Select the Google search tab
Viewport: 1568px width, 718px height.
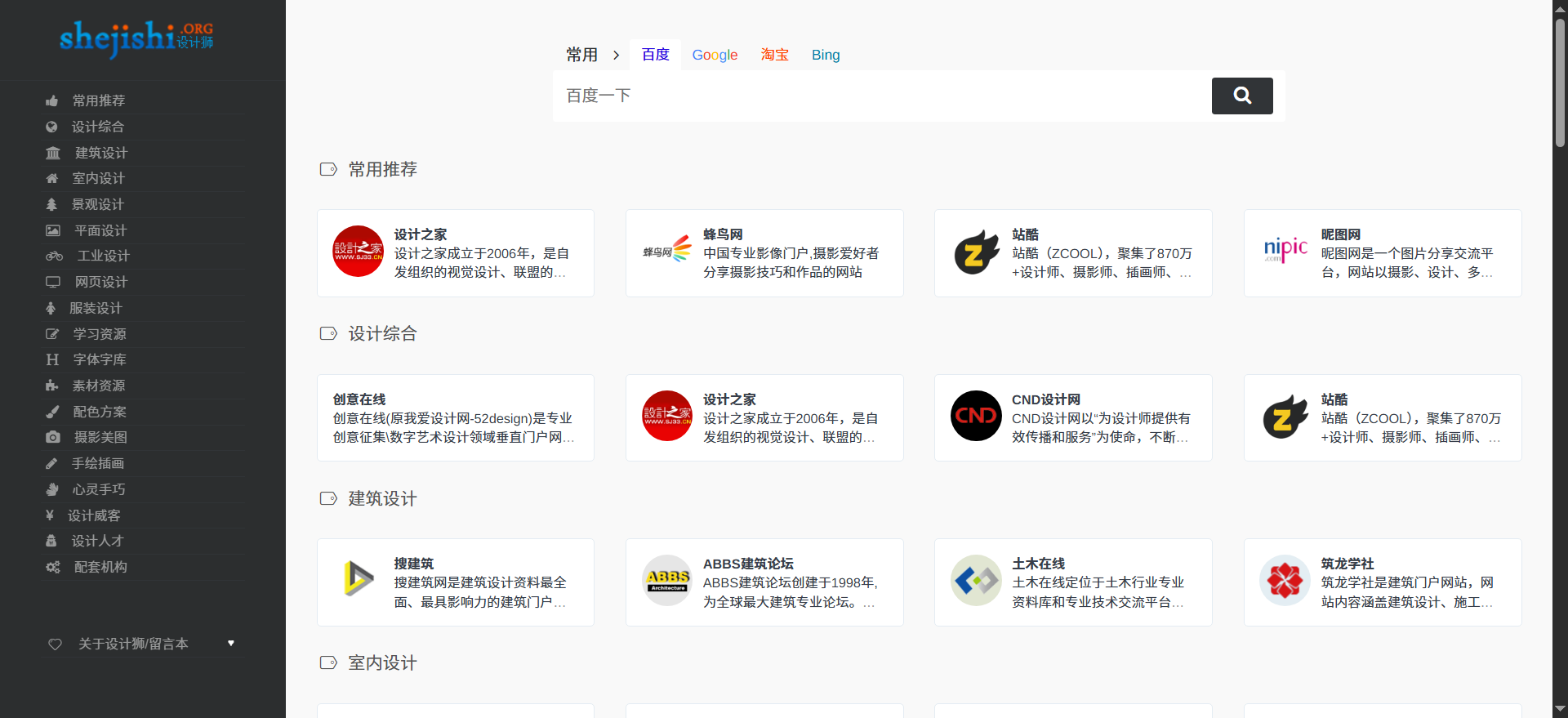click(715, 55)
